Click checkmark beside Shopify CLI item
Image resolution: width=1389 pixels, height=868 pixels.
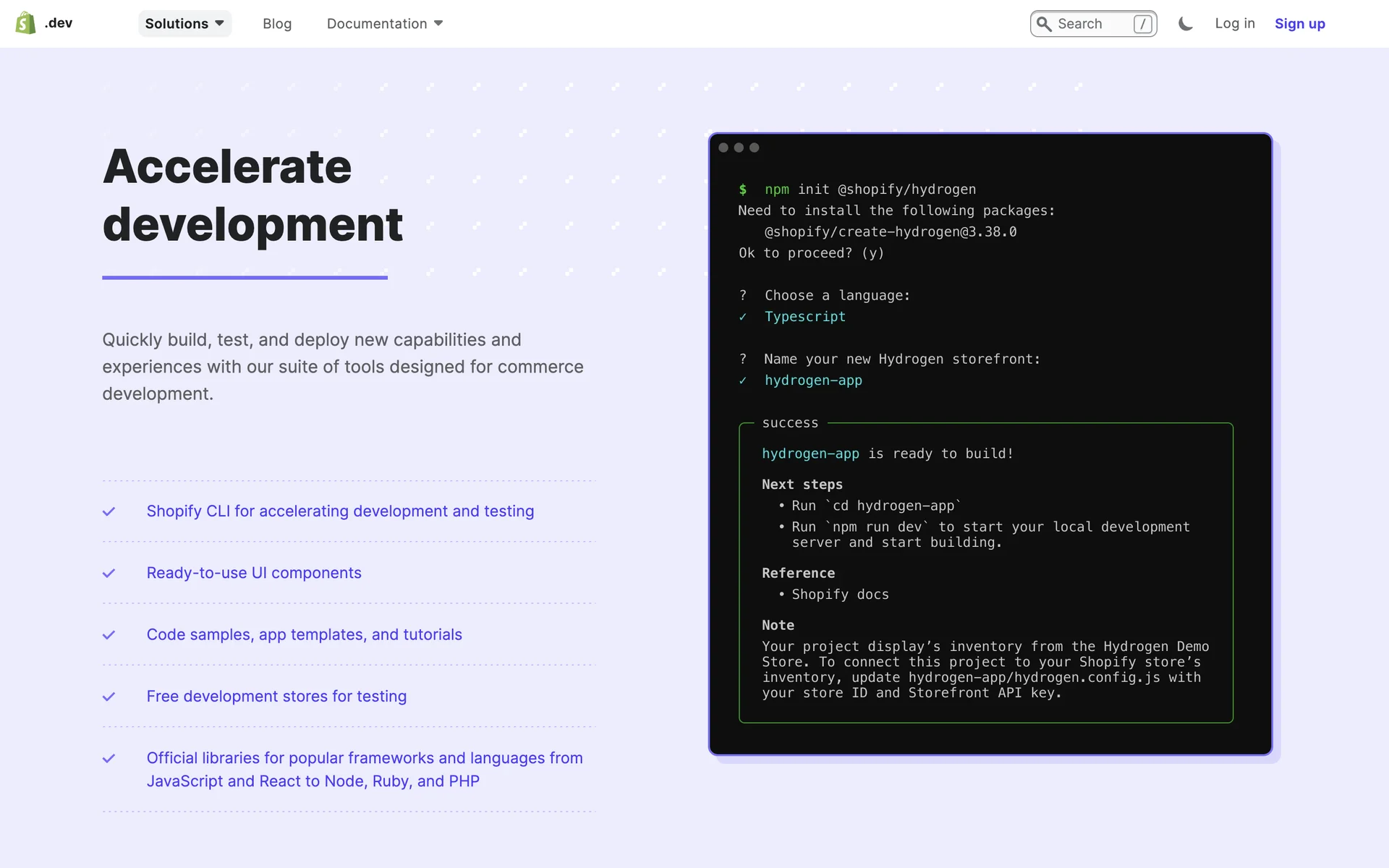pos(109,511)
